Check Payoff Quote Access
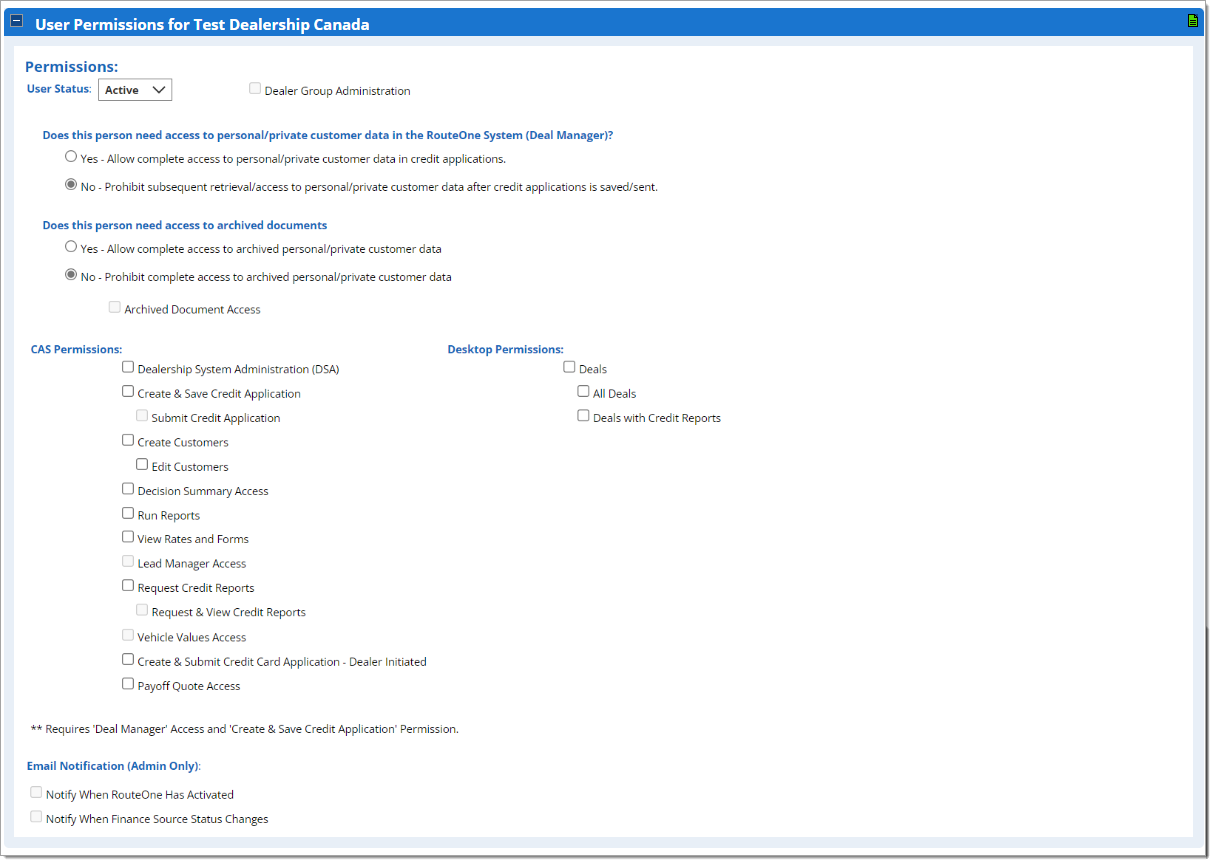The height and width of the screenshot is (863, 1213). [128, 685]
